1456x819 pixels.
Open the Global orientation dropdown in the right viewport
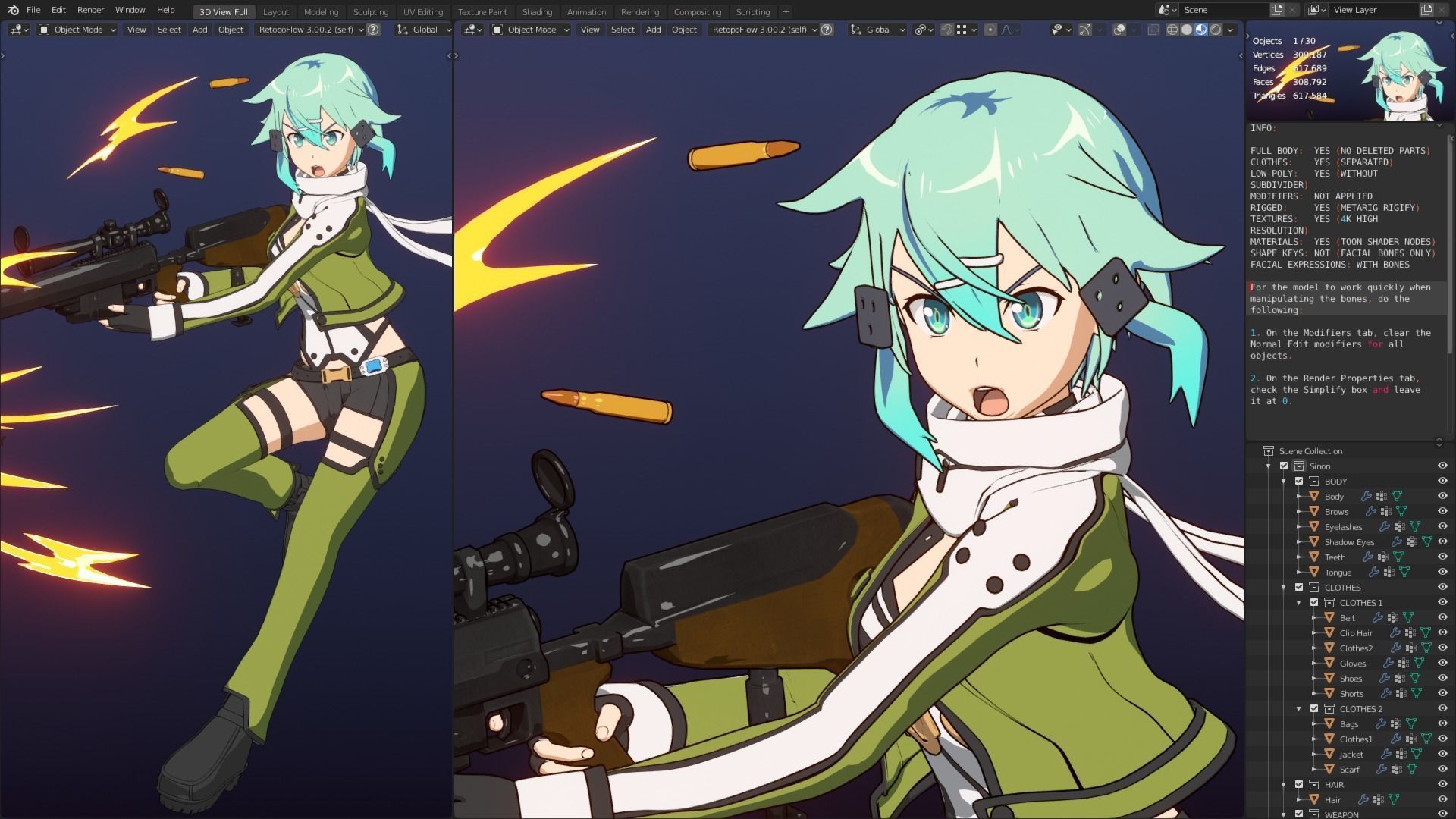[x=877, y=30]
